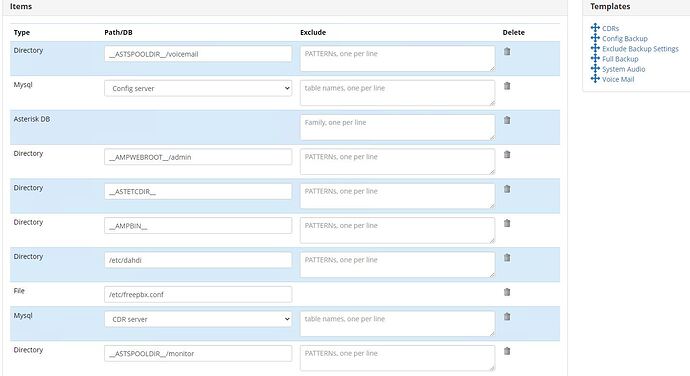This screenshot has width=690, height=376.
Task: Click the drag handle beside CDRs template
Action: (595, 28)
